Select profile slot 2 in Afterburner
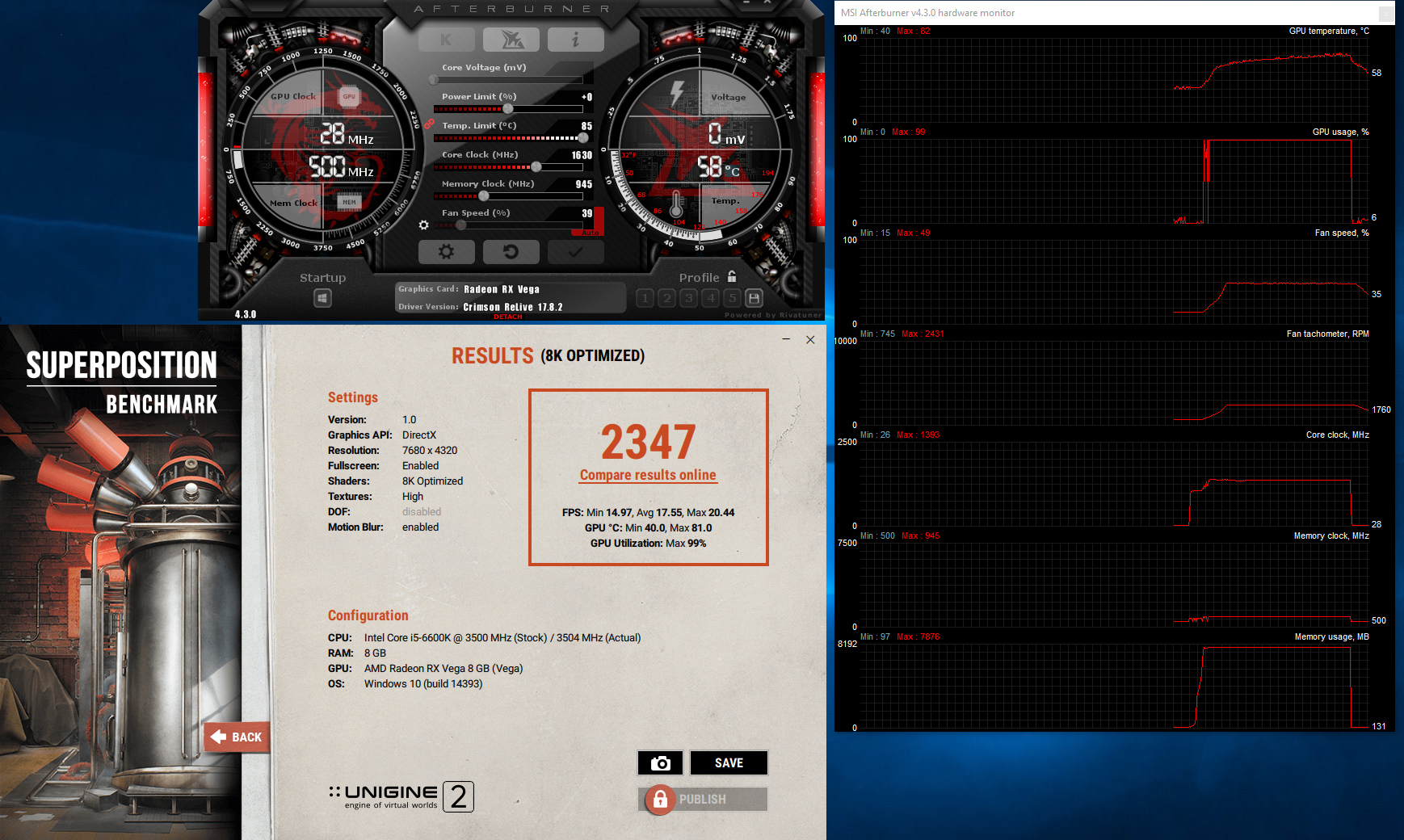Viewport: 1404px width, 840px height. point(667,298)
